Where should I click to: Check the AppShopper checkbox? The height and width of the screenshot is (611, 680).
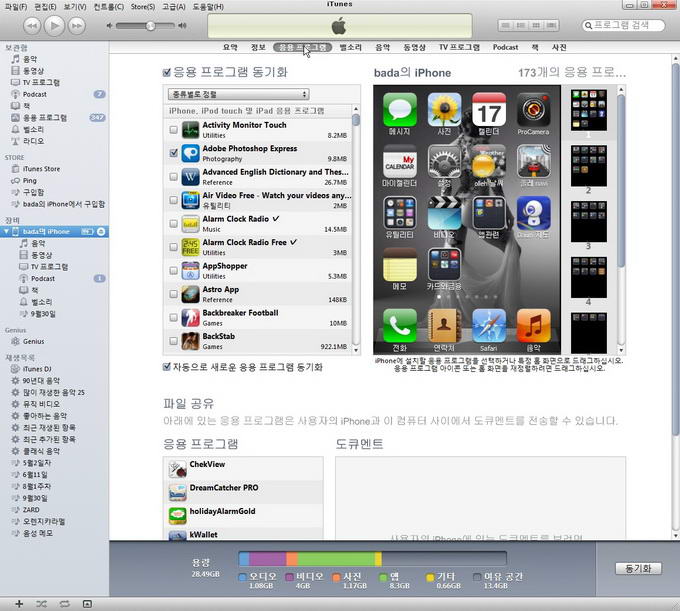173,271
